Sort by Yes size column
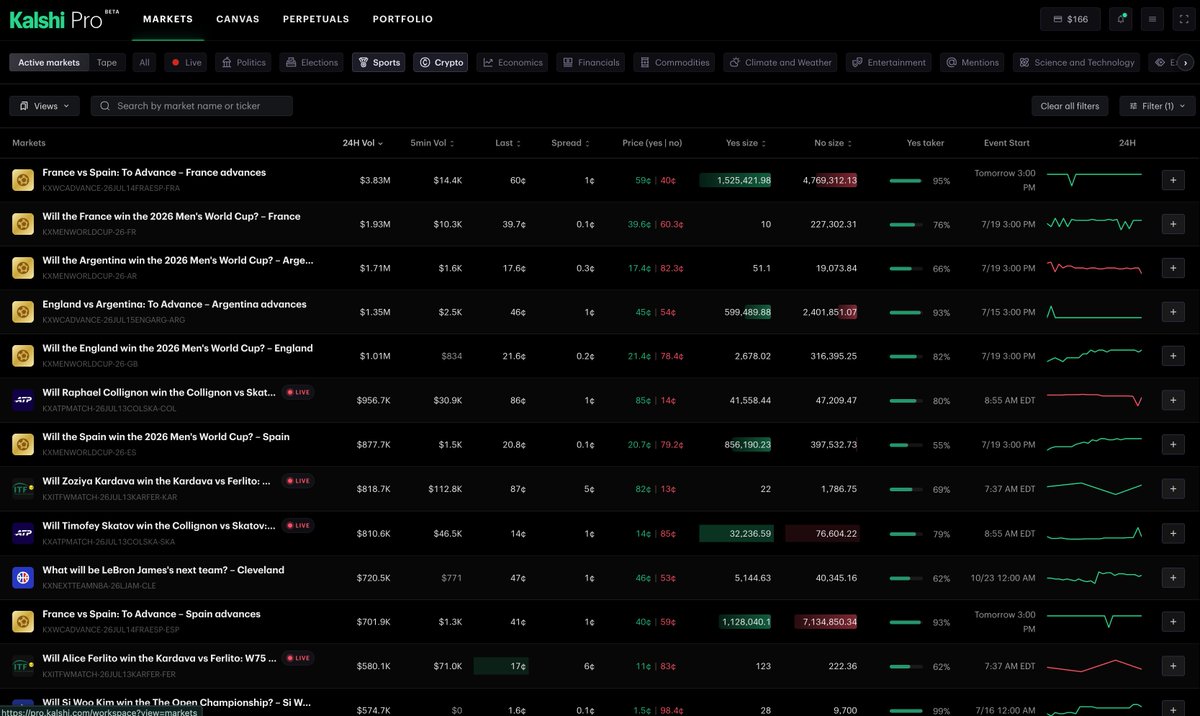This screenshot has width=1200, height=716. coord(745,143)
